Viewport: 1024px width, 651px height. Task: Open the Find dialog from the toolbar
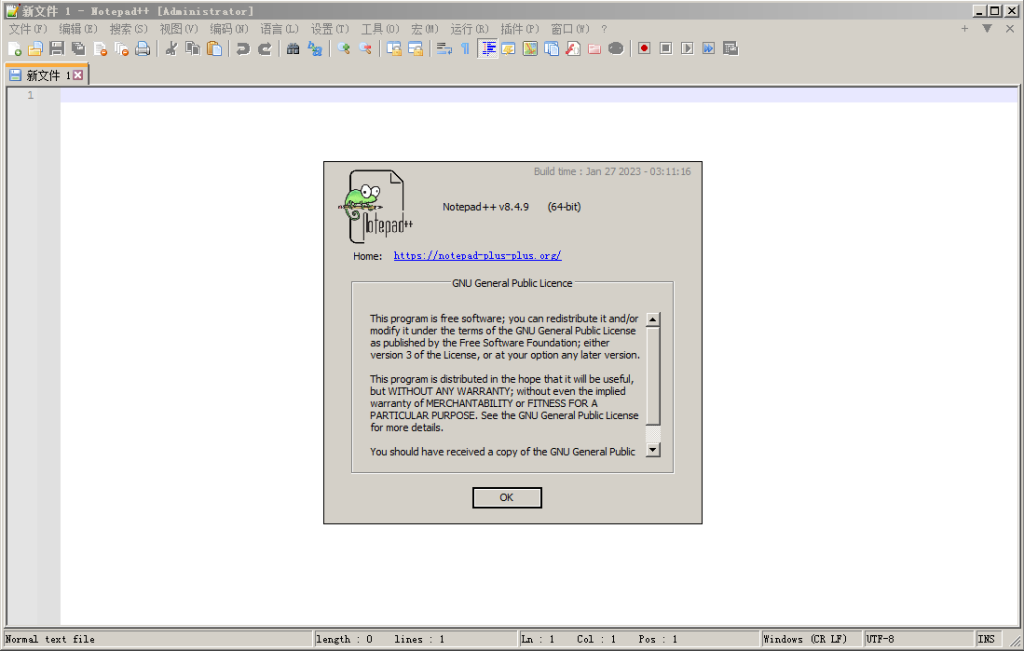click(292, 48)
